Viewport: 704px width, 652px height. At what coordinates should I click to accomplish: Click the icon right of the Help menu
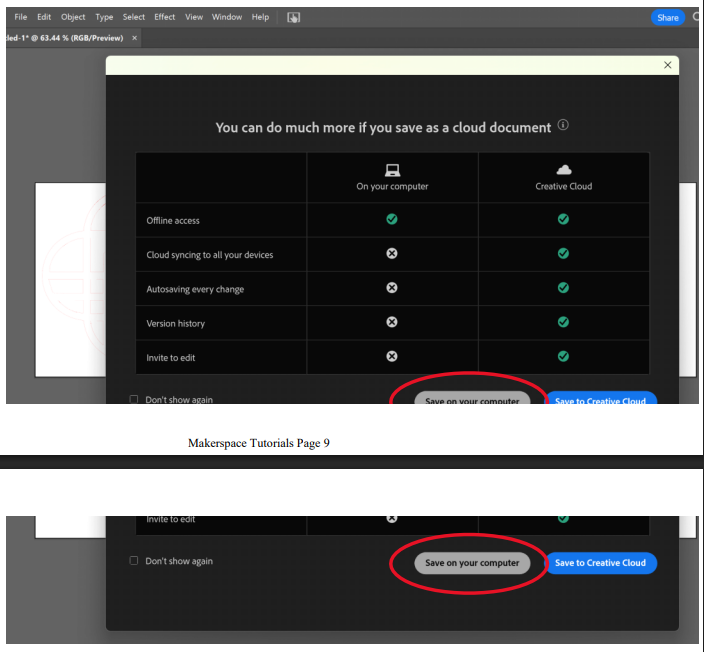click(293, 17)
